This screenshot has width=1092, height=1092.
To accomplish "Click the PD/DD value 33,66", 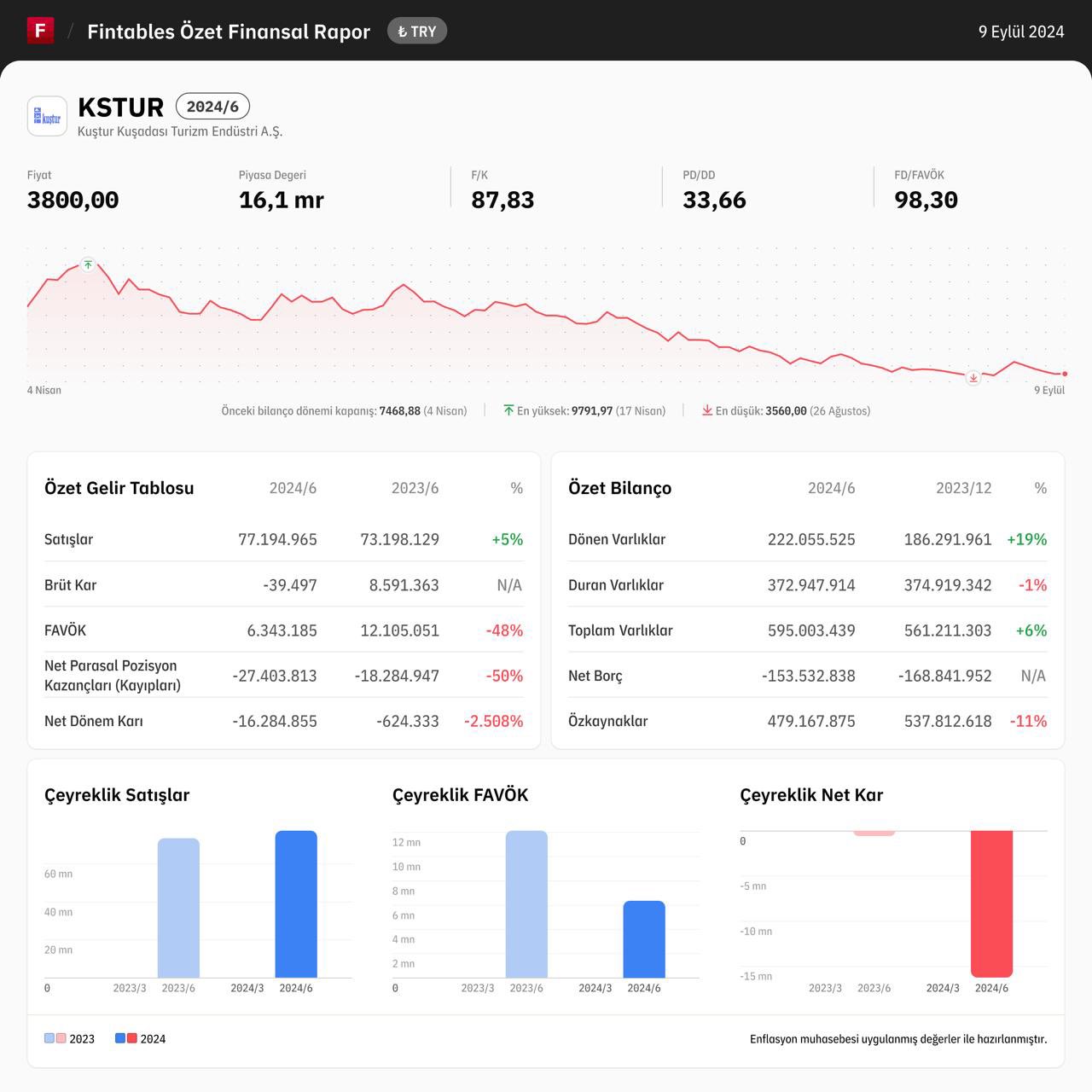I will (x=714, y=200).
